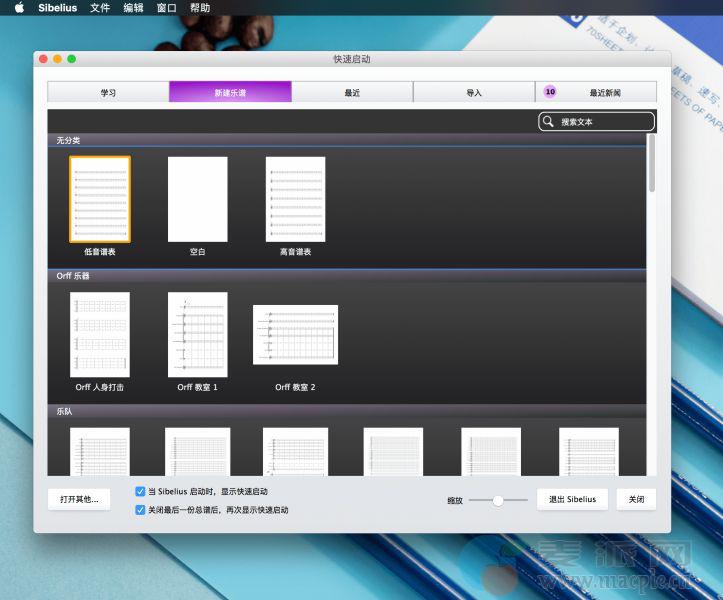Choose the 高音谱表 template thumbnail
723x600 pixels.
point(295,199)
